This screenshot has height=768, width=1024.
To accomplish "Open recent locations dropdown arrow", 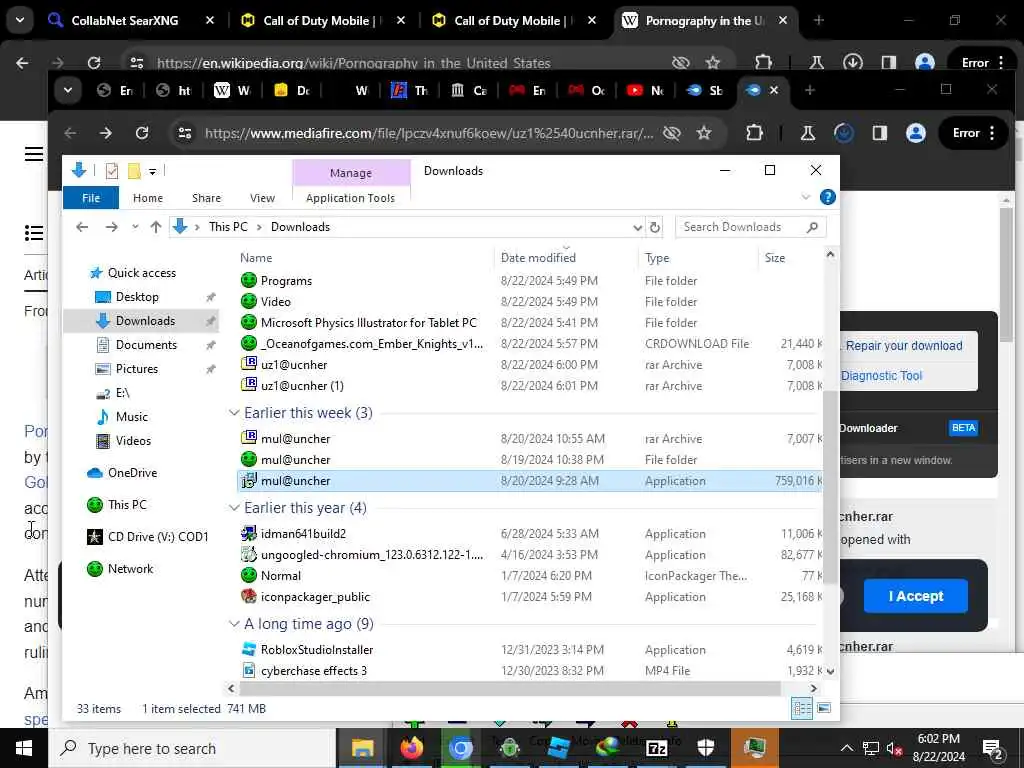I will [x=135, y=227].
